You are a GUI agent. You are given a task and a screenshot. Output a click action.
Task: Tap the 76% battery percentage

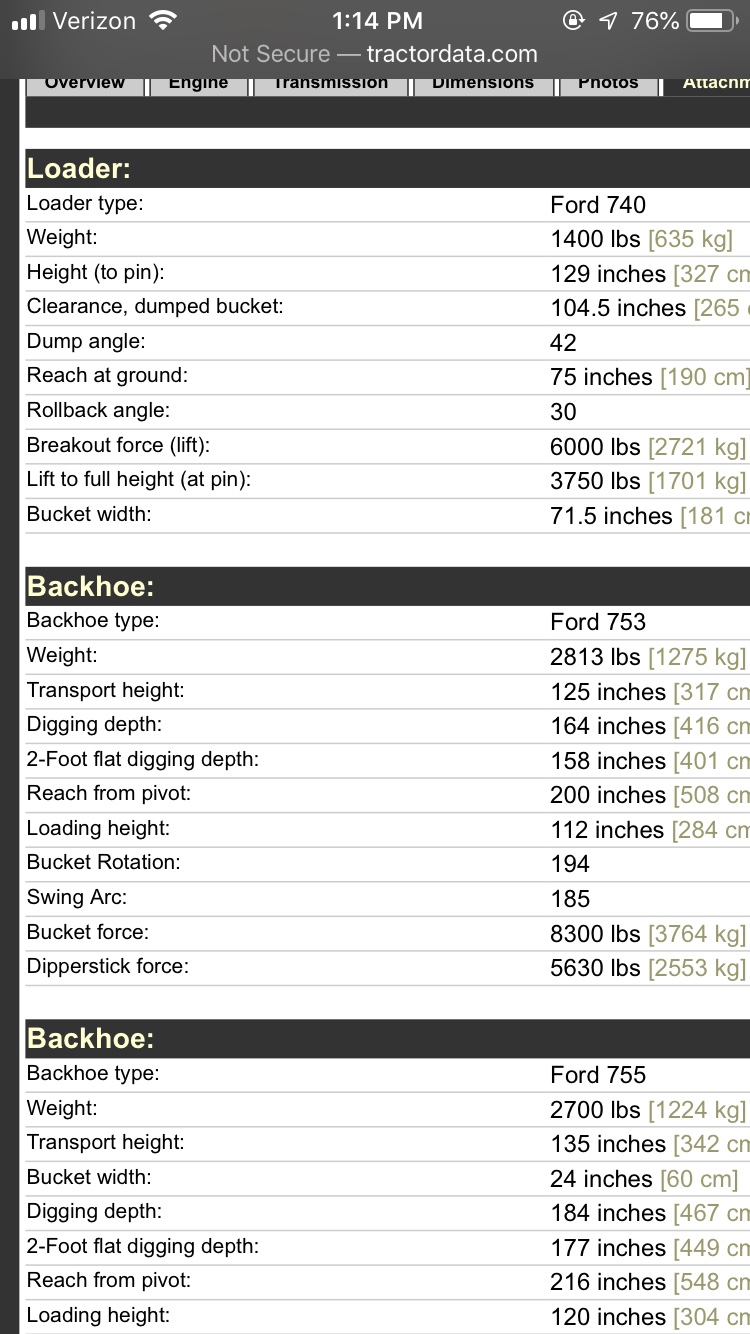(656, 21)
